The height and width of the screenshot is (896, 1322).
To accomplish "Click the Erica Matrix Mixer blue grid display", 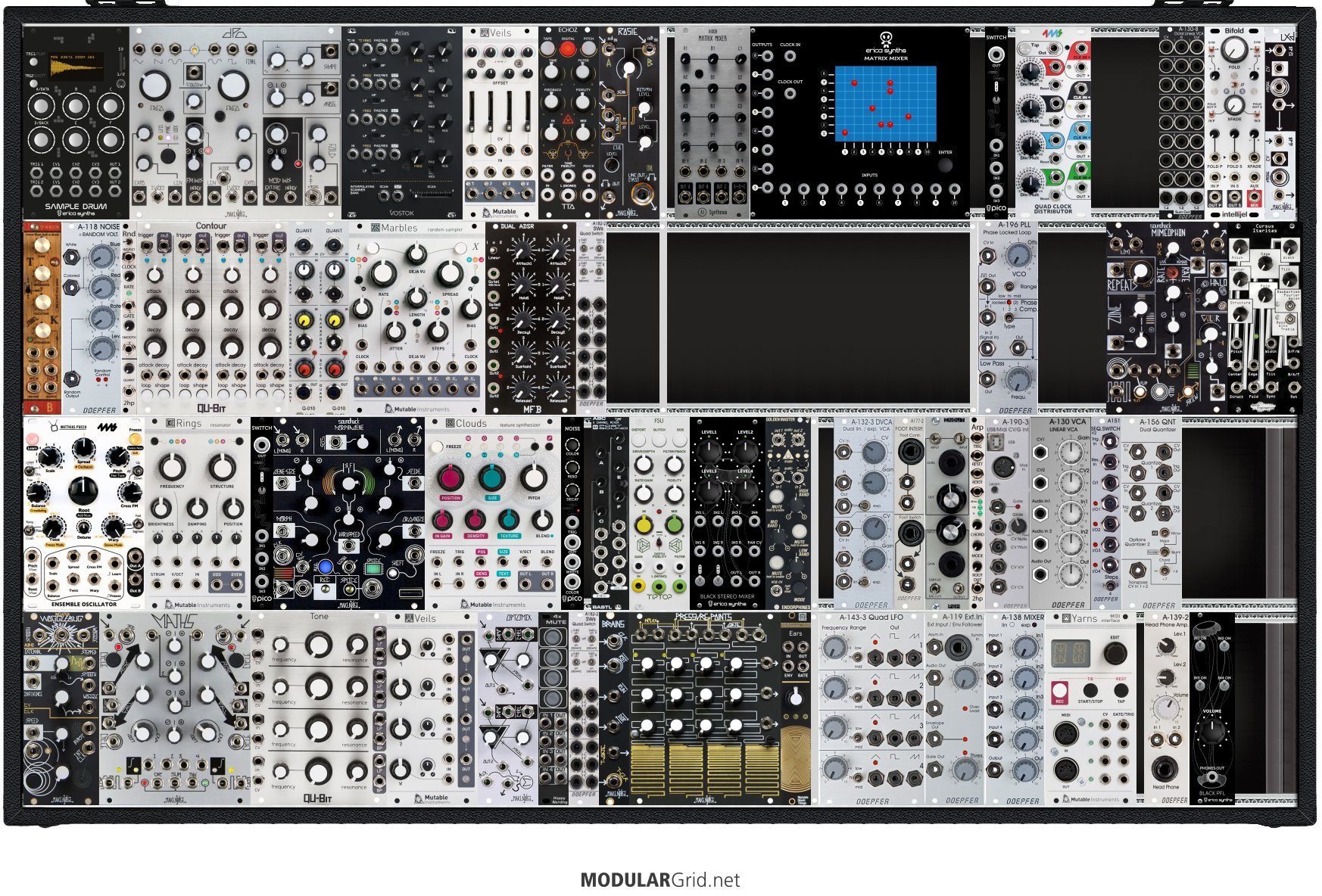I will click(x=885, y=104).
